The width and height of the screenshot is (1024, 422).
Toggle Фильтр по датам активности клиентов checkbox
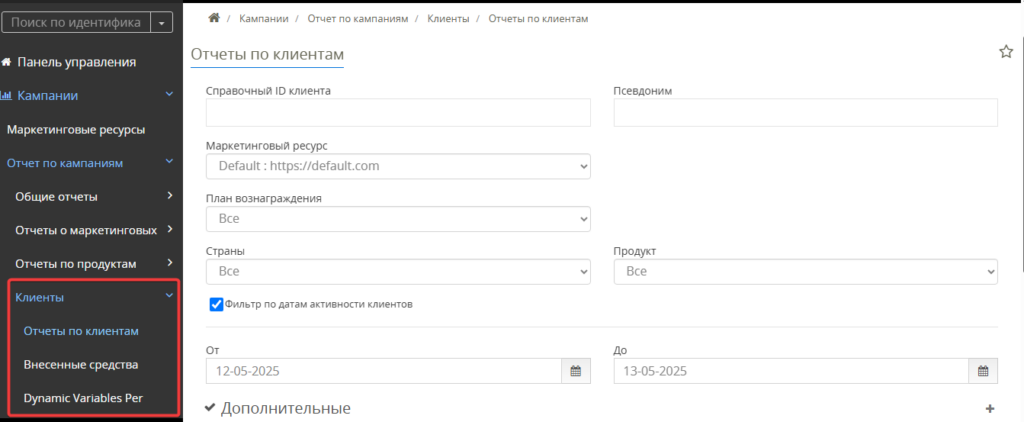coord(216,304)
